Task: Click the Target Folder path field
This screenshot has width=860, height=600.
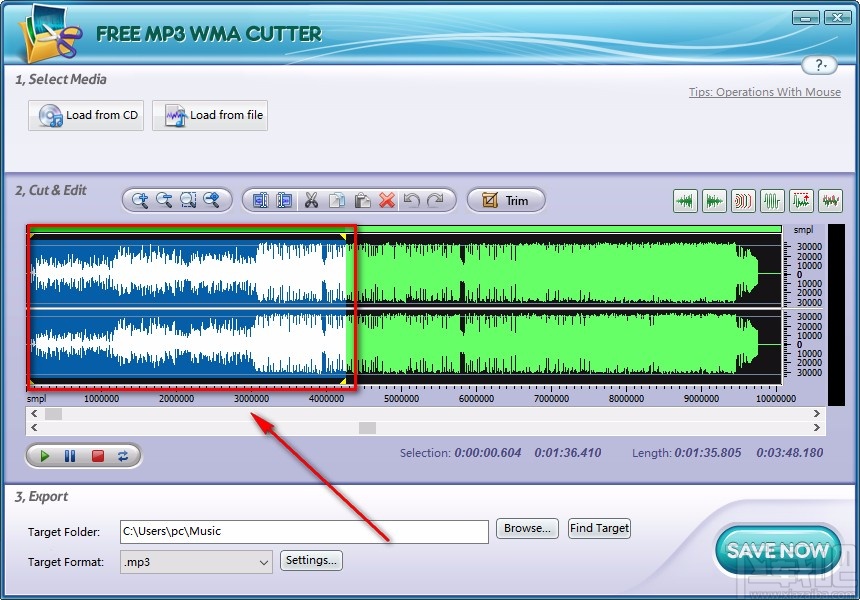Action: pyautogui.click(x=304, y=531)
